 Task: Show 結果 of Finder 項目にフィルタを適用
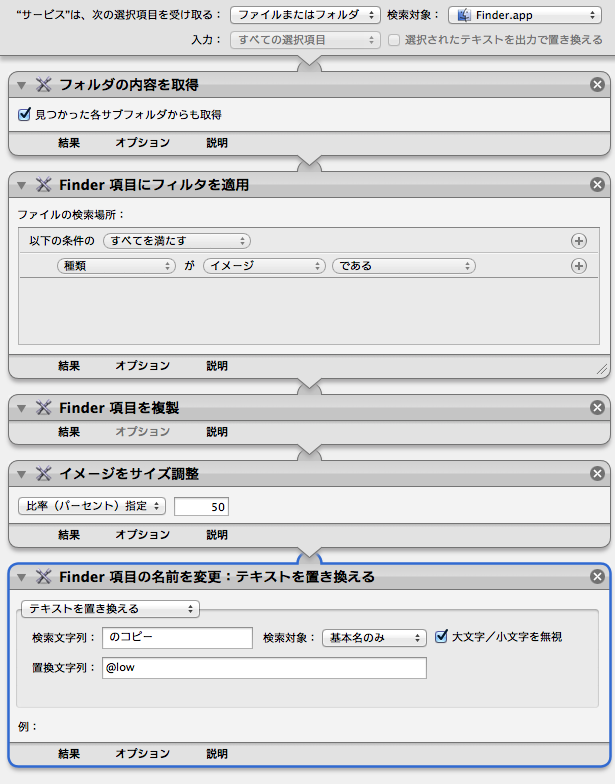[69, 366]
